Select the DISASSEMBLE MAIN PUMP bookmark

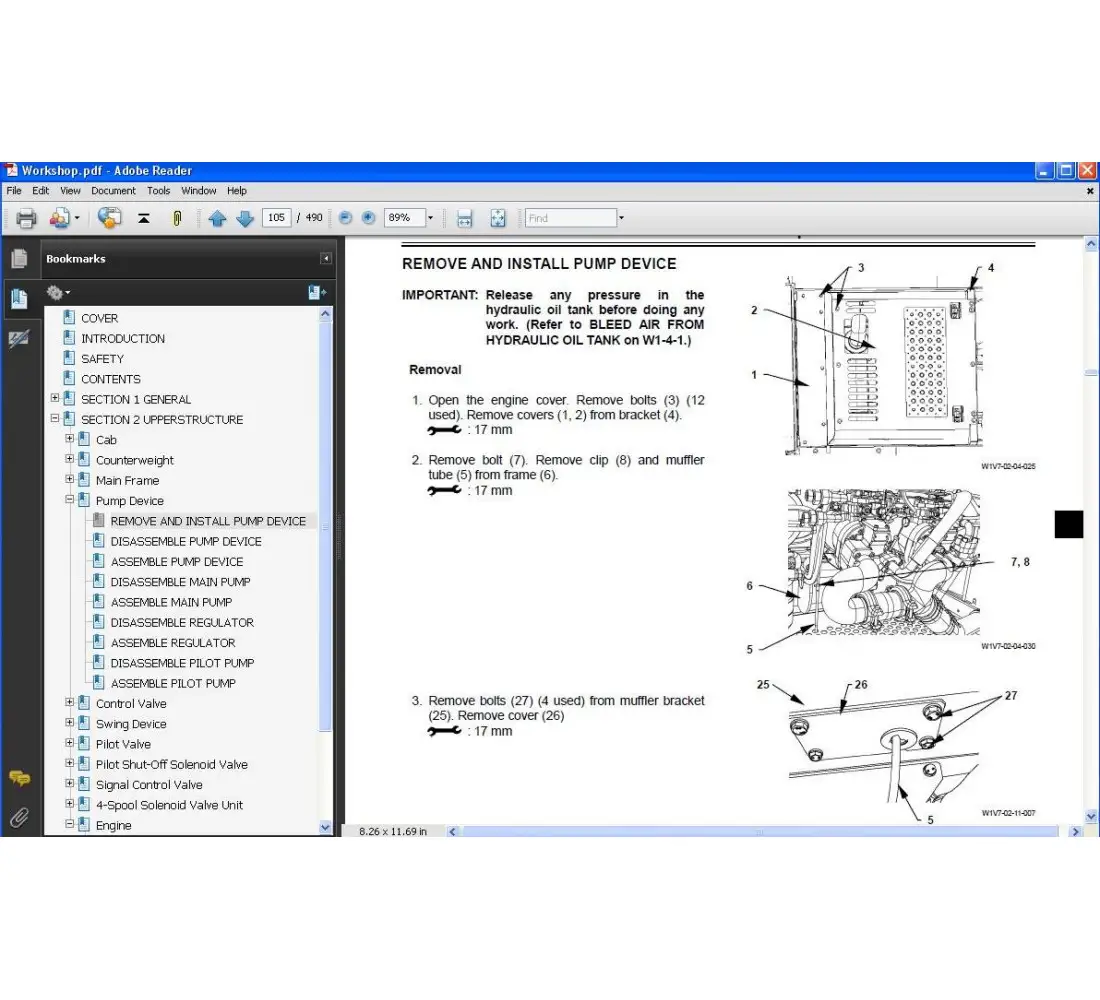pos(182,581)
